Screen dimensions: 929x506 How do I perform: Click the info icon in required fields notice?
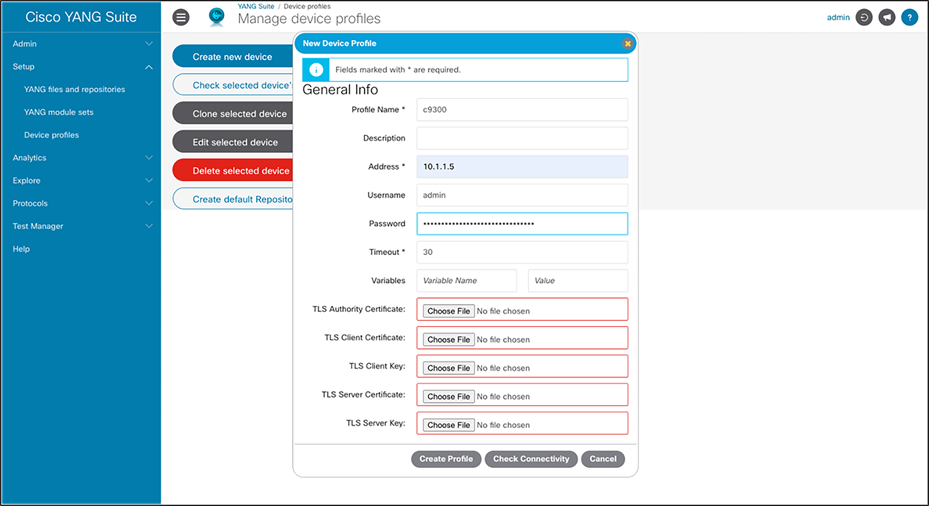pyautogui.click(x=316, y=70)
